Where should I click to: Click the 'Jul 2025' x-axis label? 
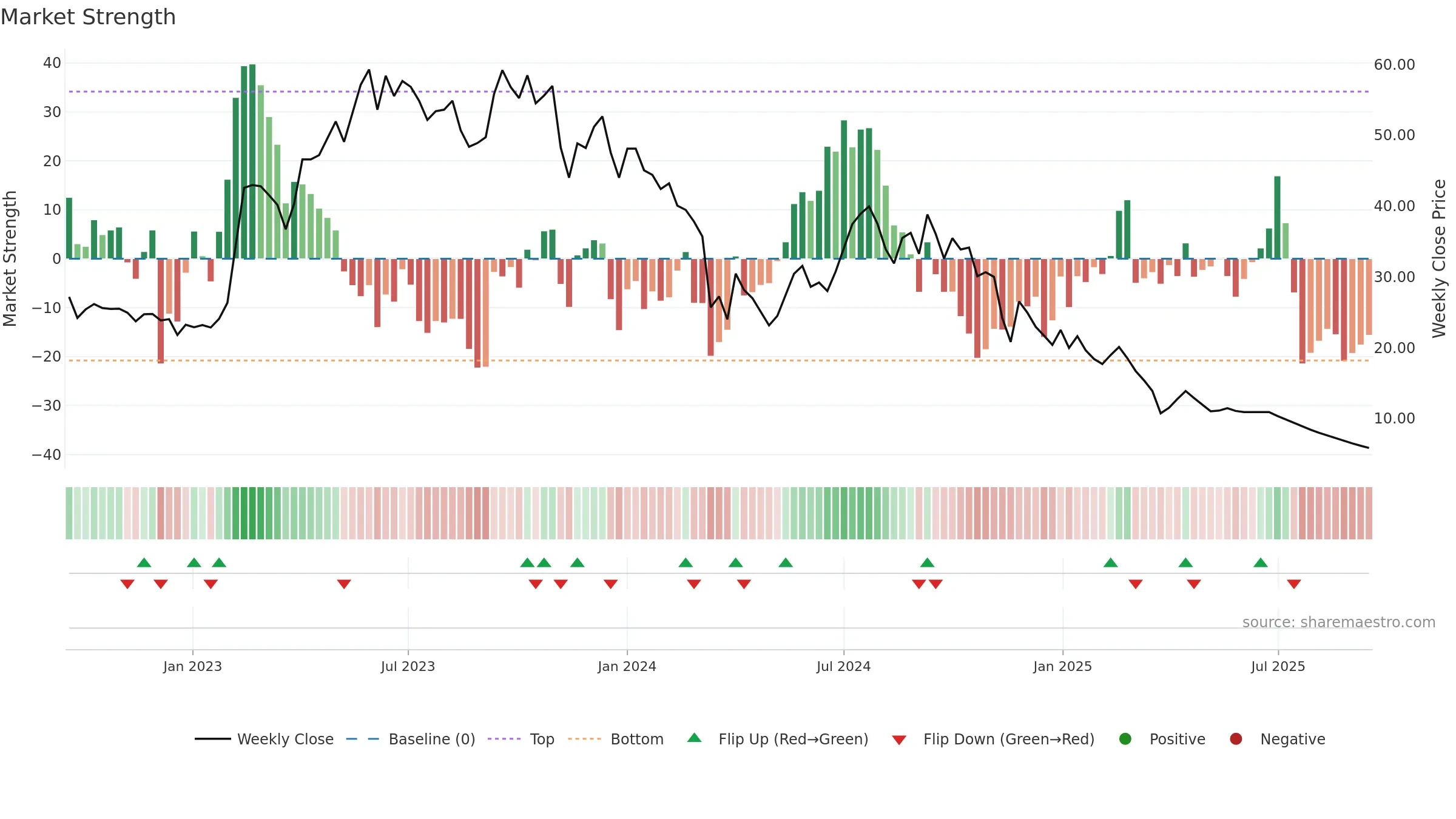1278,666
